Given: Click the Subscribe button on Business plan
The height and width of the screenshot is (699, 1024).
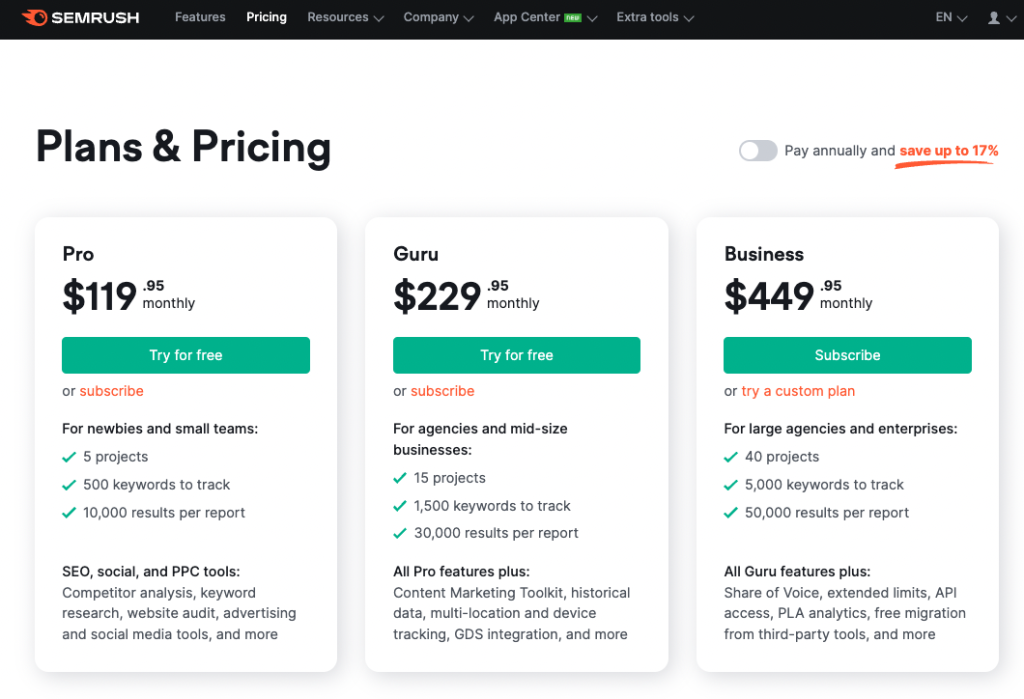Looking at the screenshot, I should pyautogui.click(x=847, y=355).
